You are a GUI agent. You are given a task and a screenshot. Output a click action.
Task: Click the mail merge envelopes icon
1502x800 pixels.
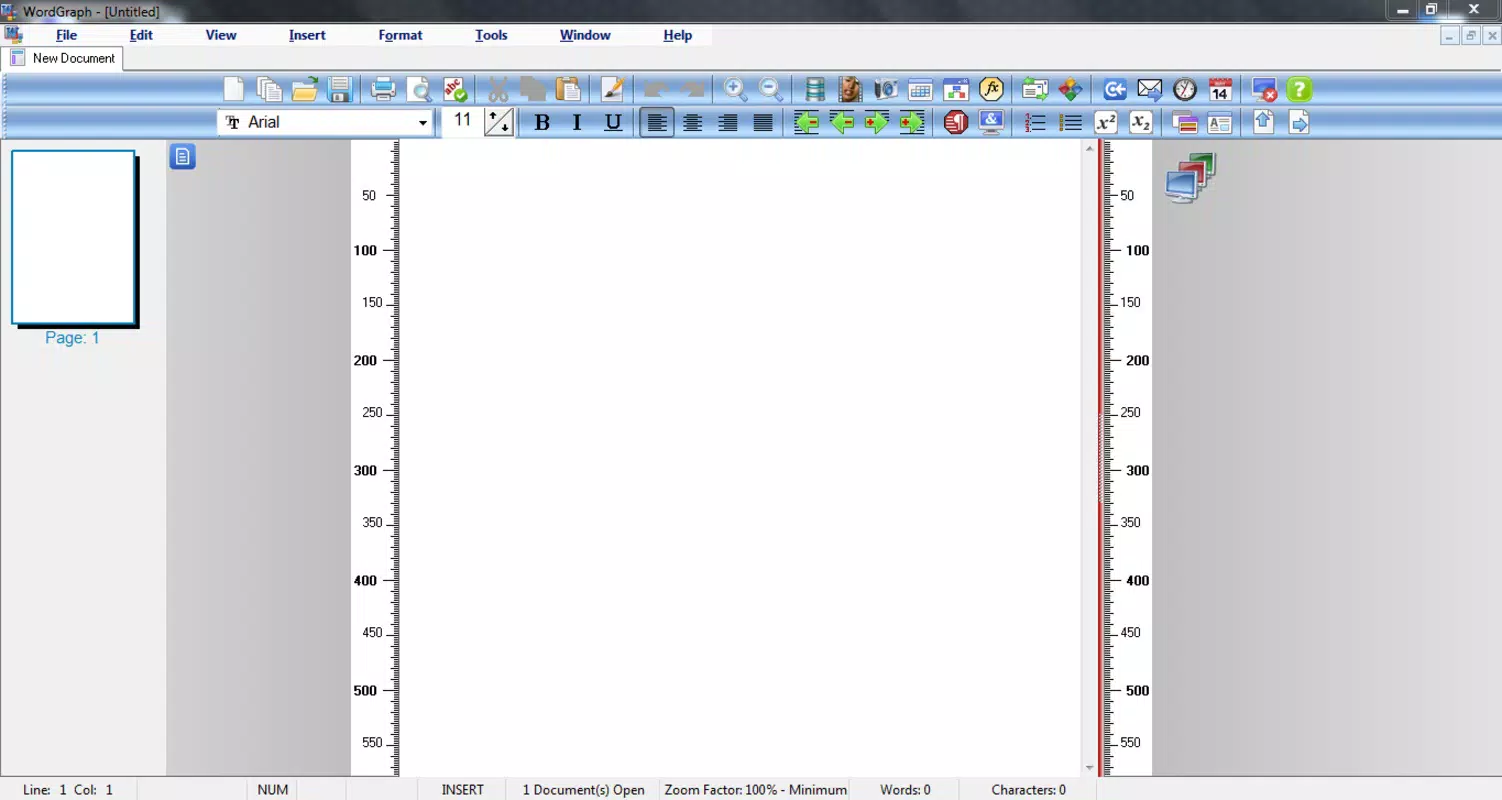pos(1035,89)
